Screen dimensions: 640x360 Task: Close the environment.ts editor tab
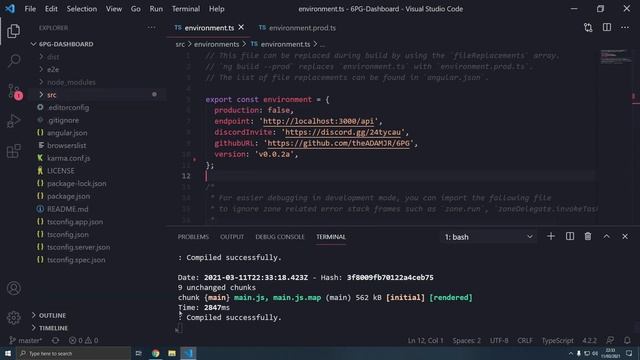[x=241, y=27]
